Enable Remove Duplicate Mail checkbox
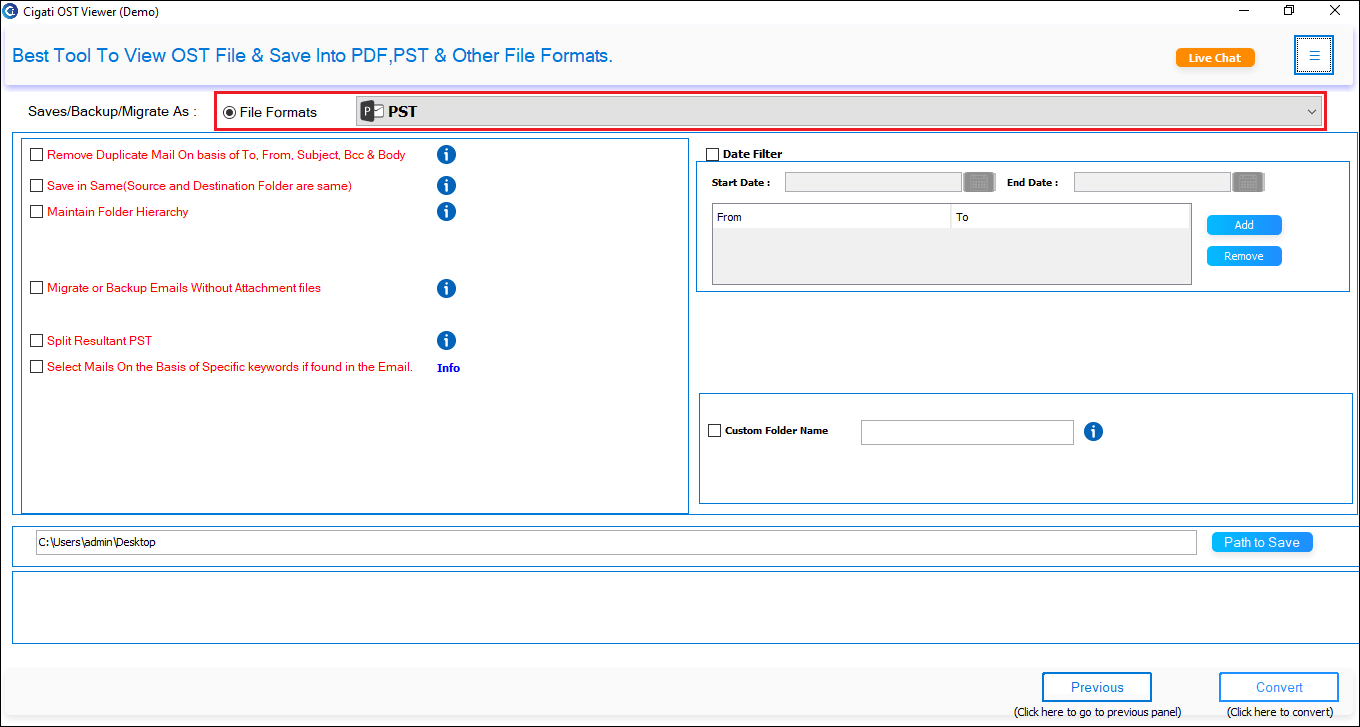Image resolution: width=1360 pixels, height=727 pixels. (x=37, y=155)
